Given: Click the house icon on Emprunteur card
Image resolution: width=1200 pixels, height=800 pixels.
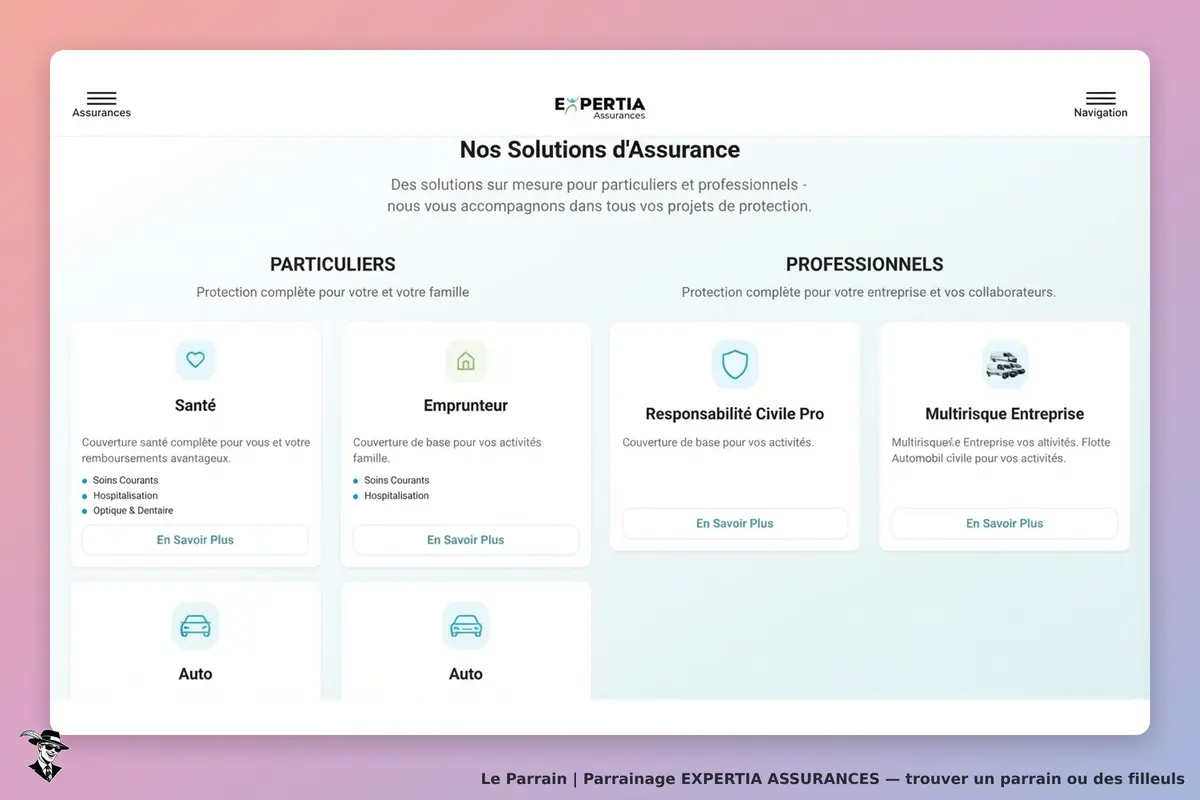Looking at the screenshot, I should (x=465, y=360).
